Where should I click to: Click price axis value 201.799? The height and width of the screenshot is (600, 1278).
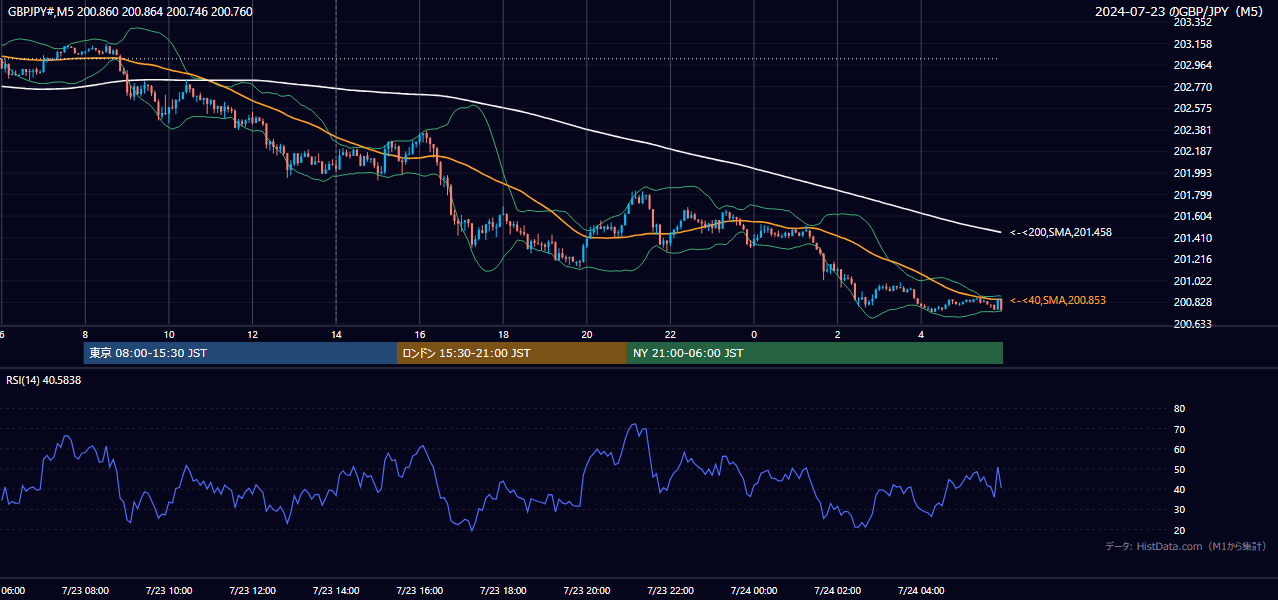coord(1192,195)
